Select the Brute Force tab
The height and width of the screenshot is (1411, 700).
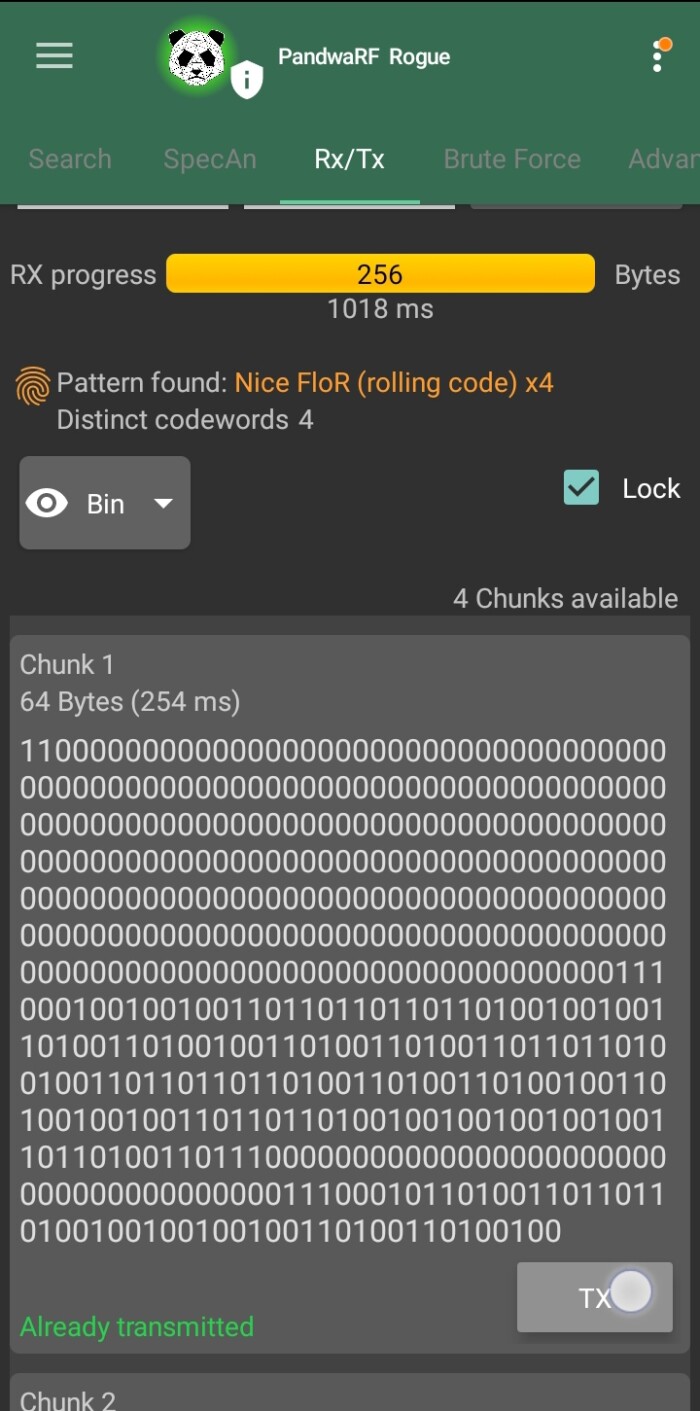(512, 159)
